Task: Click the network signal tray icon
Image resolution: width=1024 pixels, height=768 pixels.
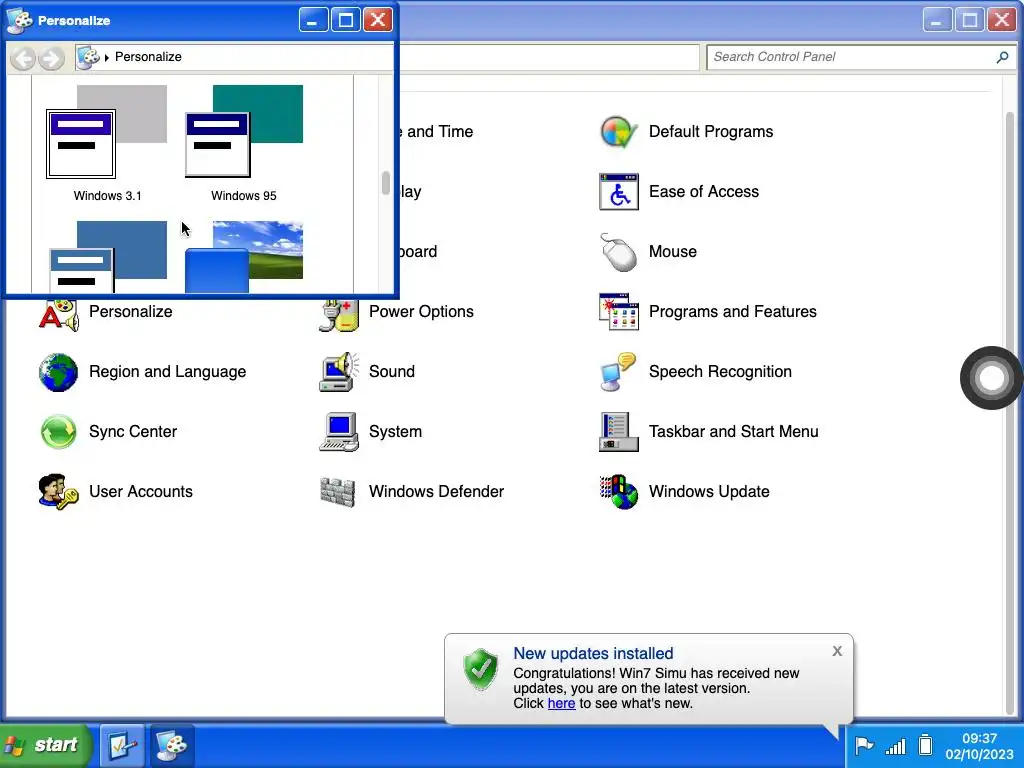Action: tap(895, 746)
